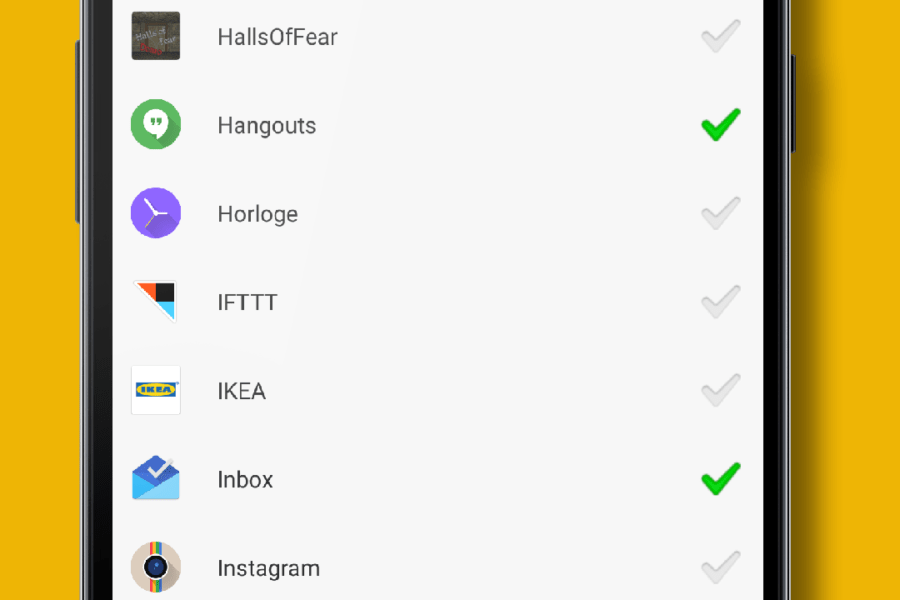Uncheck the green Hangouts checkmark
The height and width of the screenshot is (600, 900).
[721, 124]
